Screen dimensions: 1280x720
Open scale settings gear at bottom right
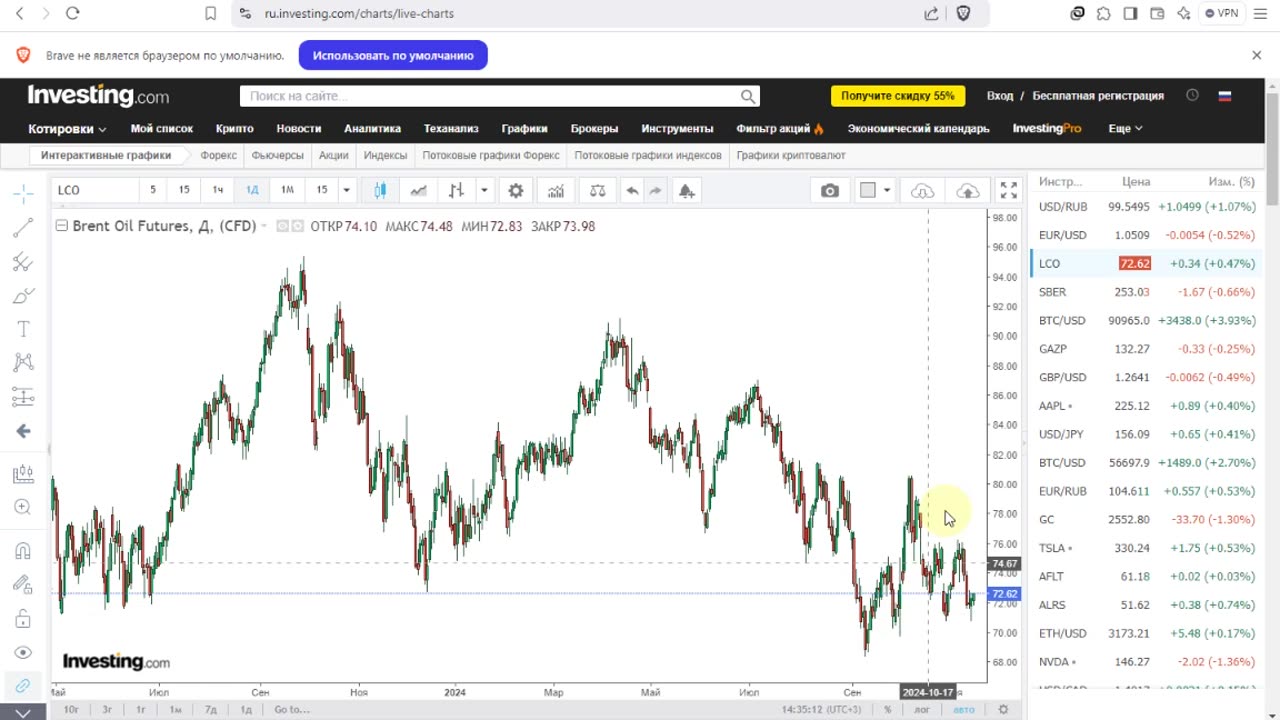pos(1003,709)
